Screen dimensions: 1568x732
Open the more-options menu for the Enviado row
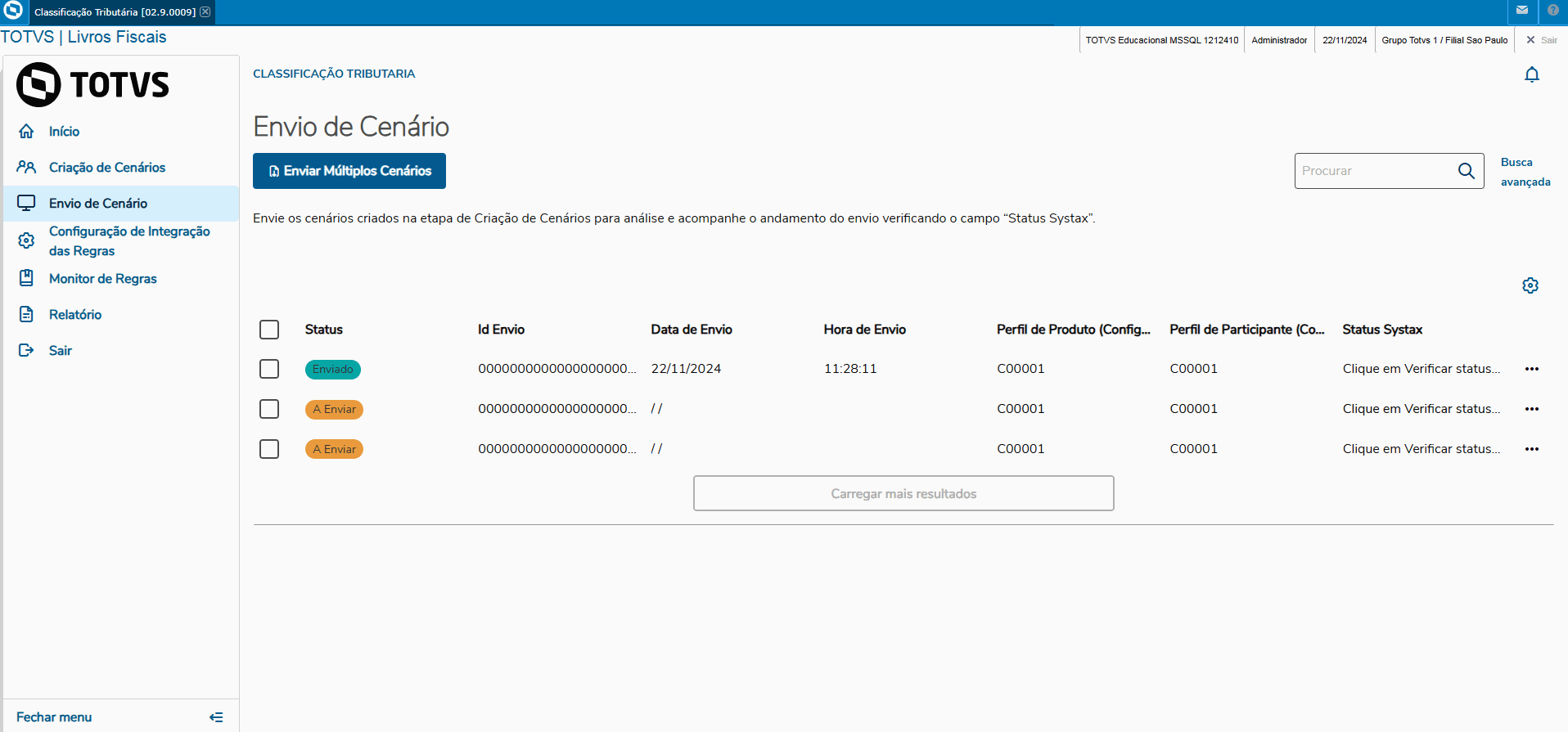1532,369
